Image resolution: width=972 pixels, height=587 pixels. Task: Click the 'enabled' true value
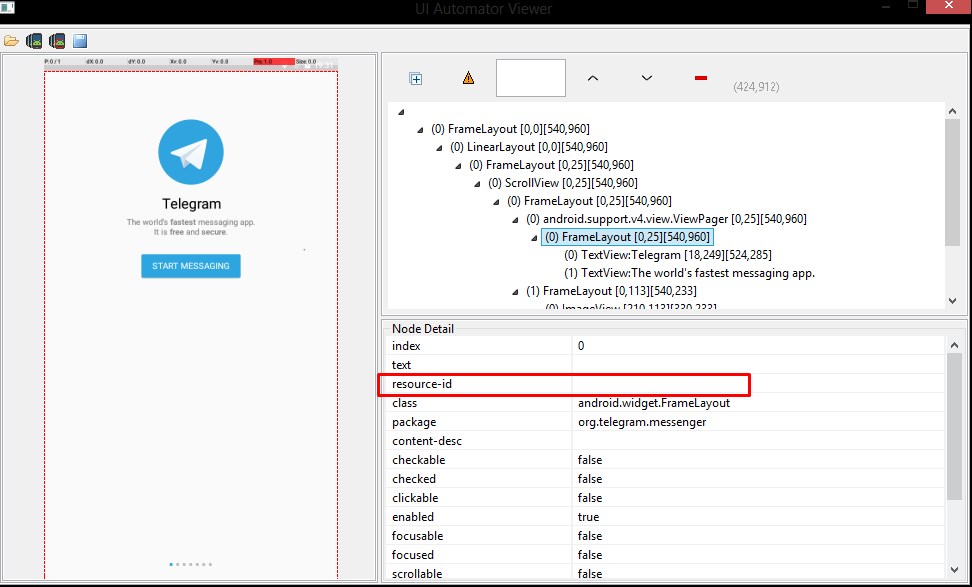click(588, 517)
